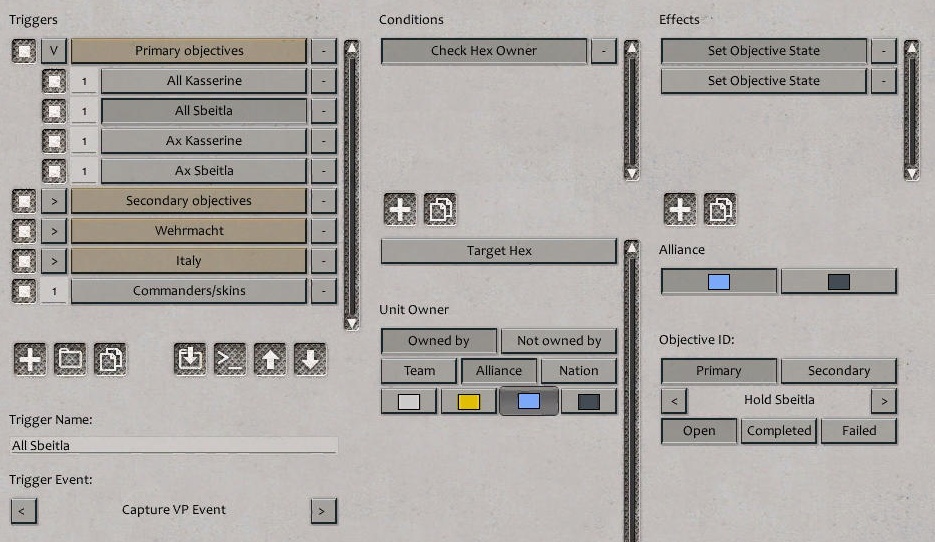
Task: Toggle checkbox for Commanders/skins
Action: tap(24, 291)
